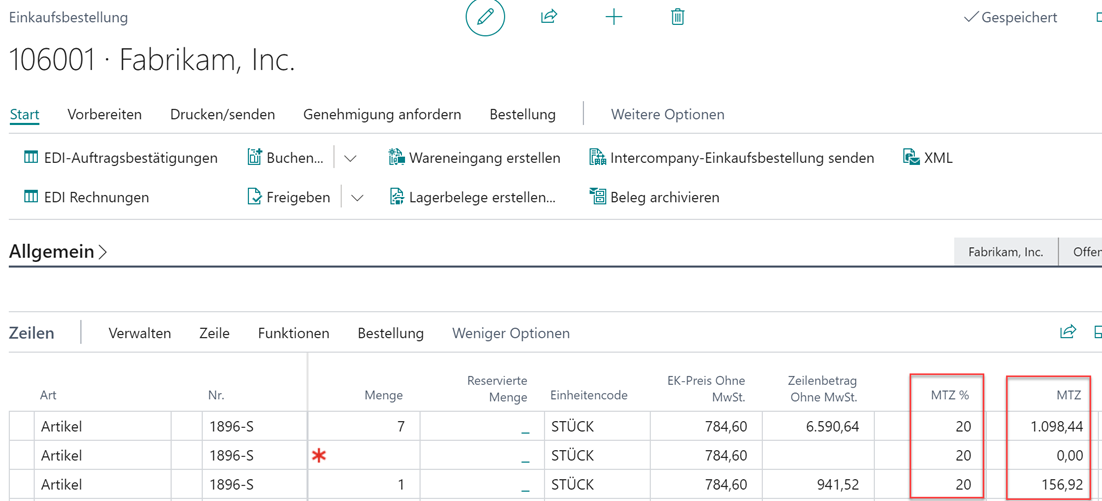Open EDI-Auftragsbestätigungen
Image resolution: width=1102 pixels, height=501 pixels.
[x=120, y=158]
